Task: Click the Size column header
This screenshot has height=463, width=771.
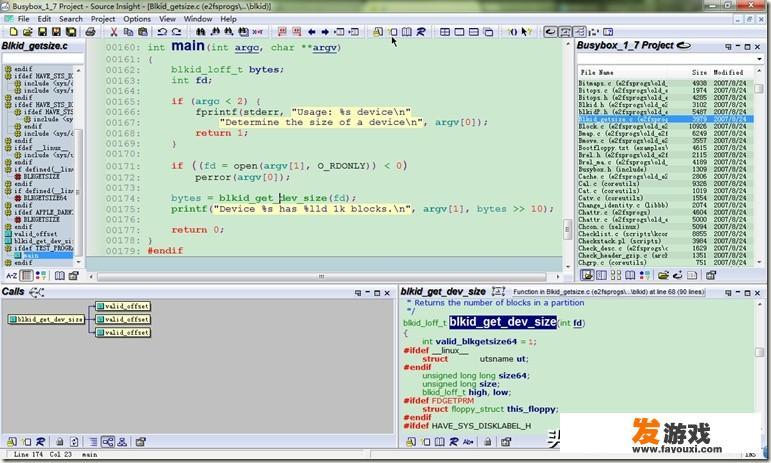Action: [699, 72]
